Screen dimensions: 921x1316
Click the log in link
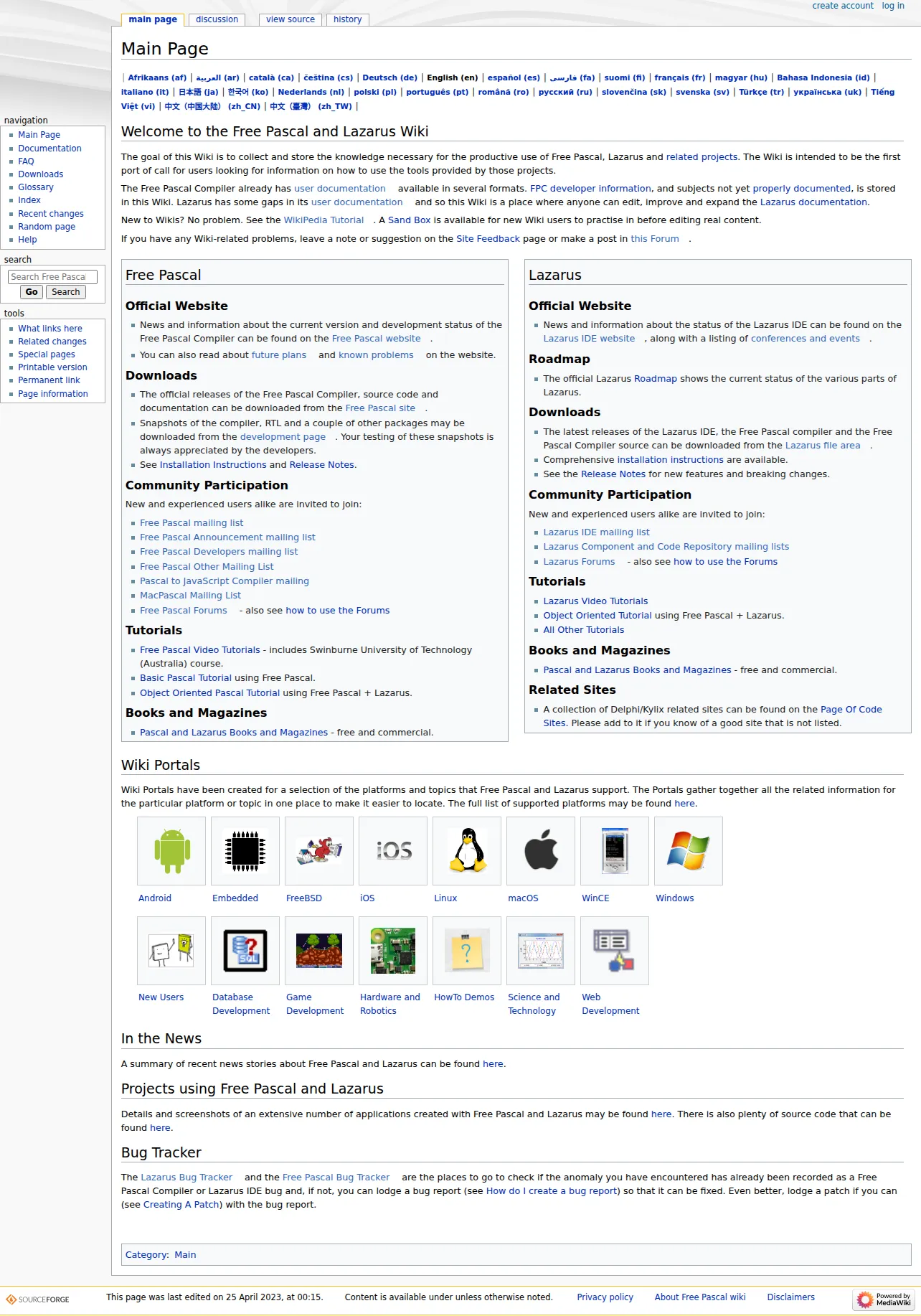pyautogui.click(x=893, y=6)
